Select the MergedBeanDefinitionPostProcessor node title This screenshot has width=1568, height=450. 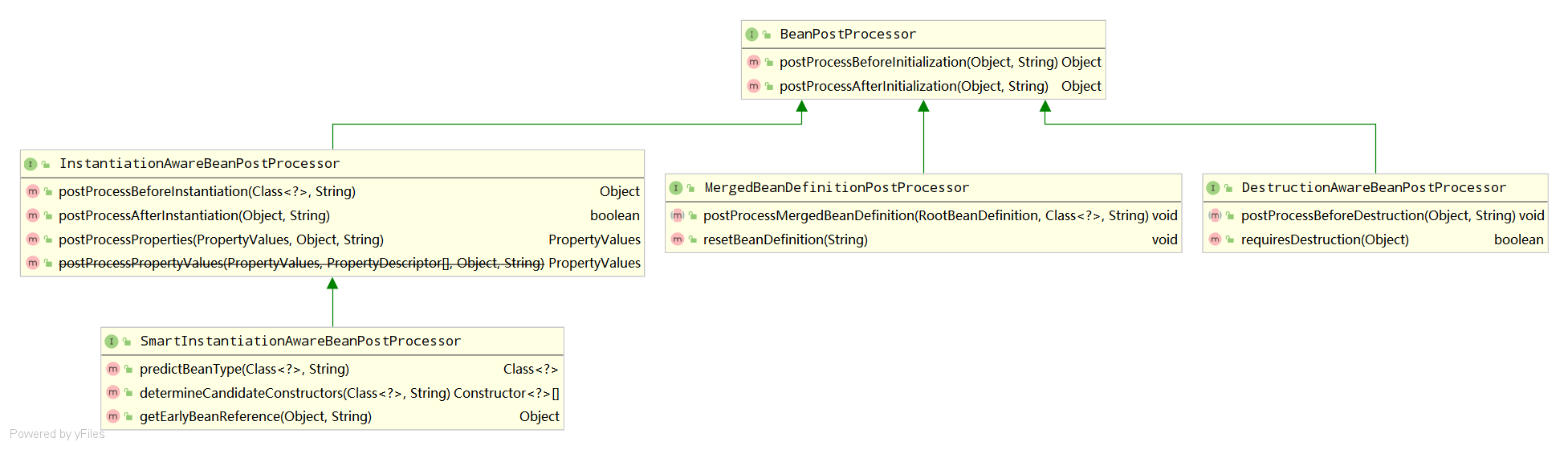837,188
